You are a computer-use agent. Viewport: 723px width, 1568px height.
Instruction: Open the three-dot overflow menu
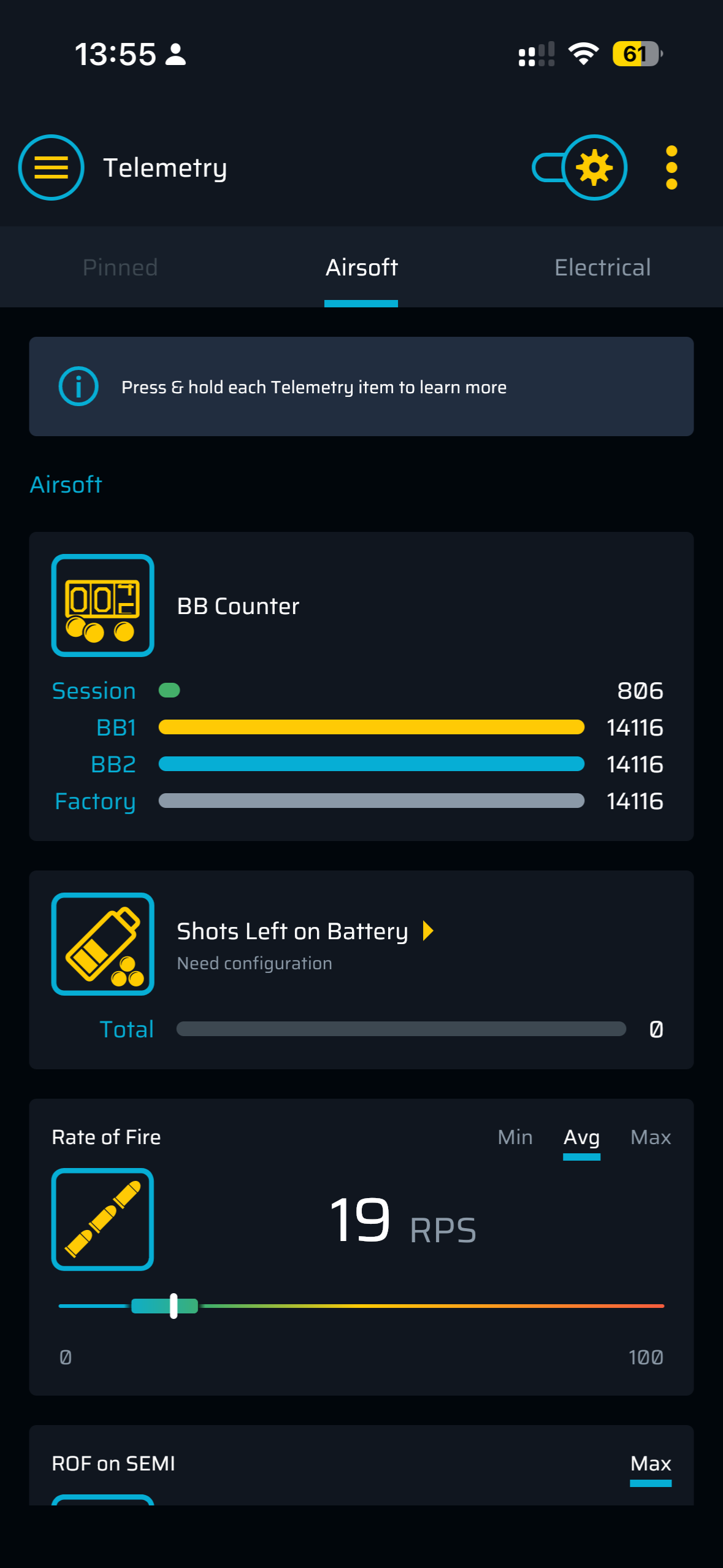671,167
